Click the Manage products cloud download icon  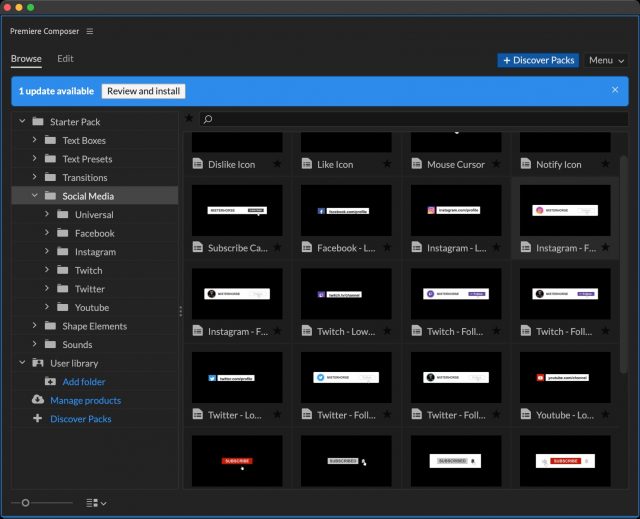(x=38, y=400)
